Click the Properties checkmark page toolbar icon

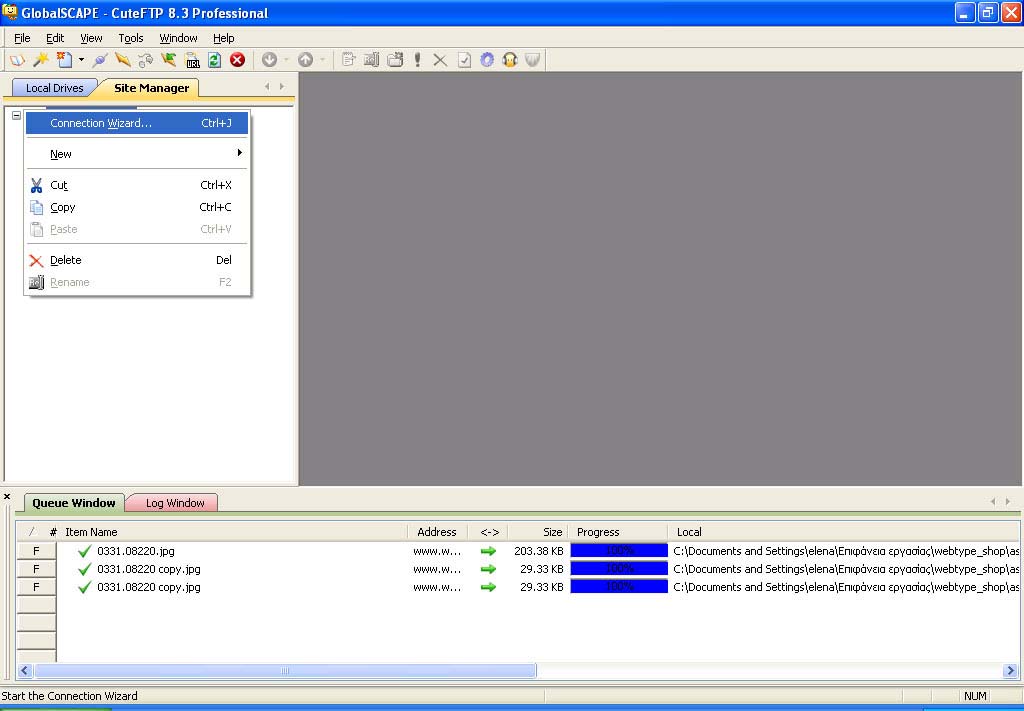(464, 60)
